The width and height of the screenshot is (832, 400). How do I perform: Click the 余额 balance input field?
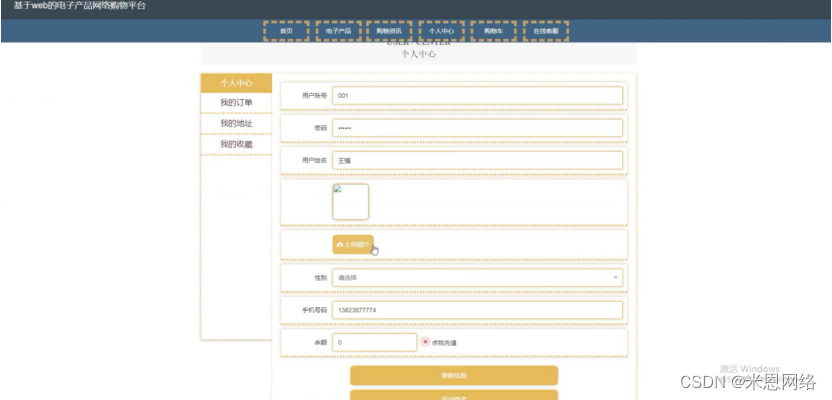(375, 343)
